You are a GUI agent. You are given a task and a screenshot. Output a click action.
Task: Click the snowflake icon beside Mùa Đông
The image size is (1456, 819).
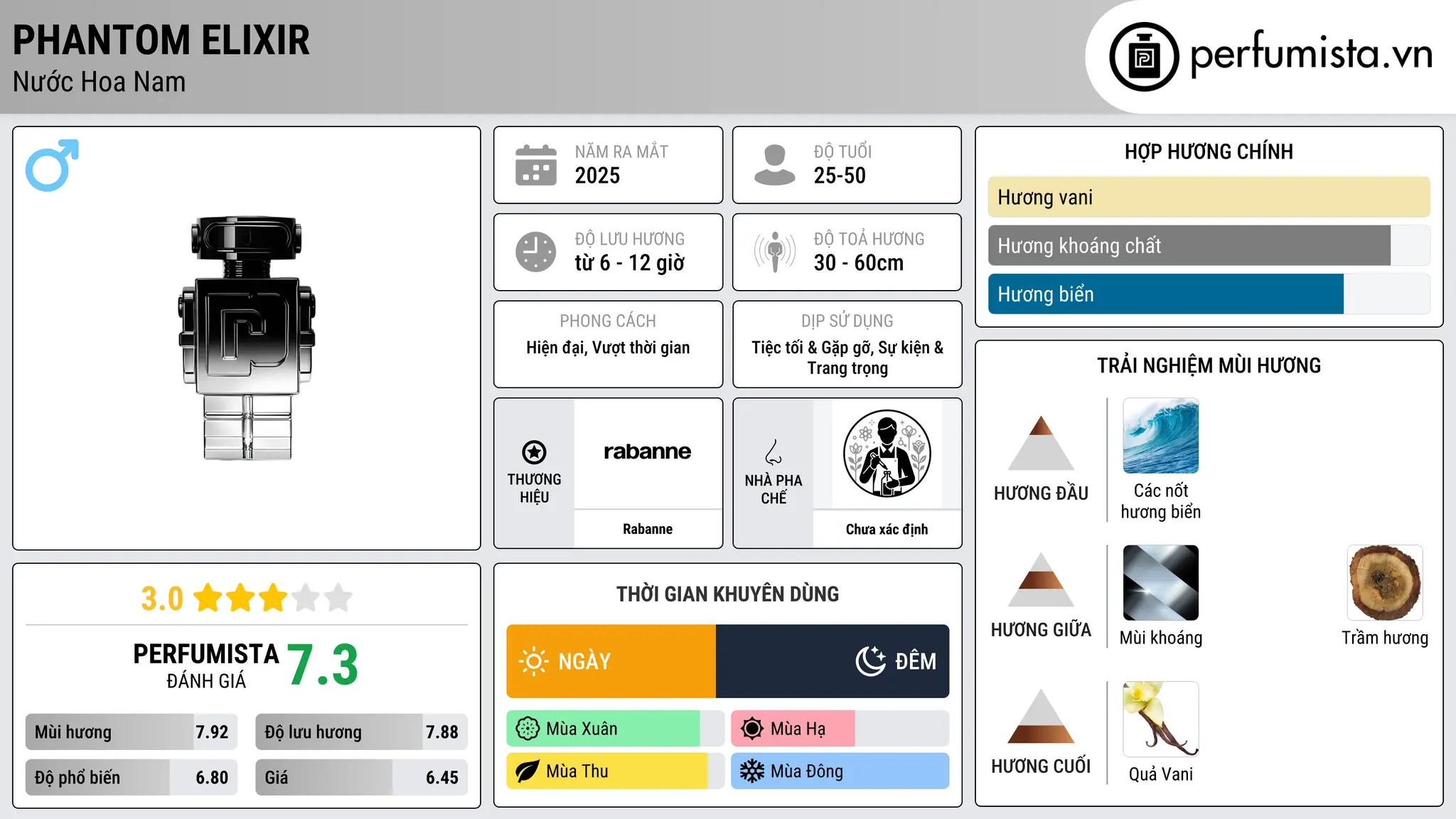coord(751,771)
